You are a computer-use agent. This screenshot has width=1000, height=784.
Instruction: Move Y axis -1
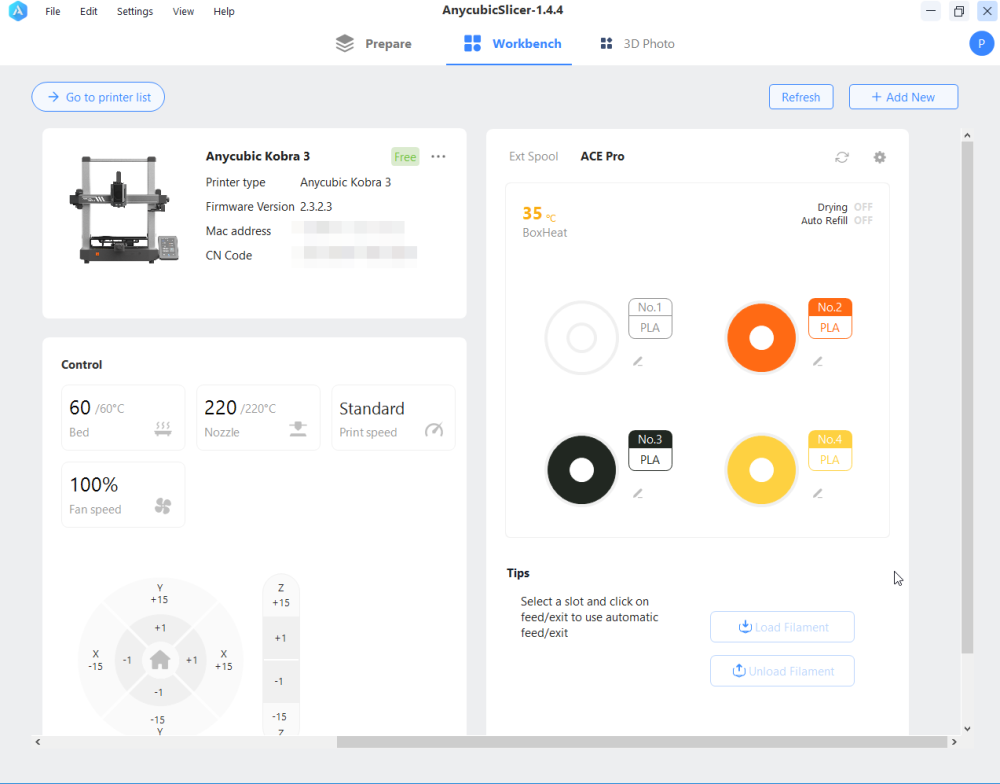point(159,692)
